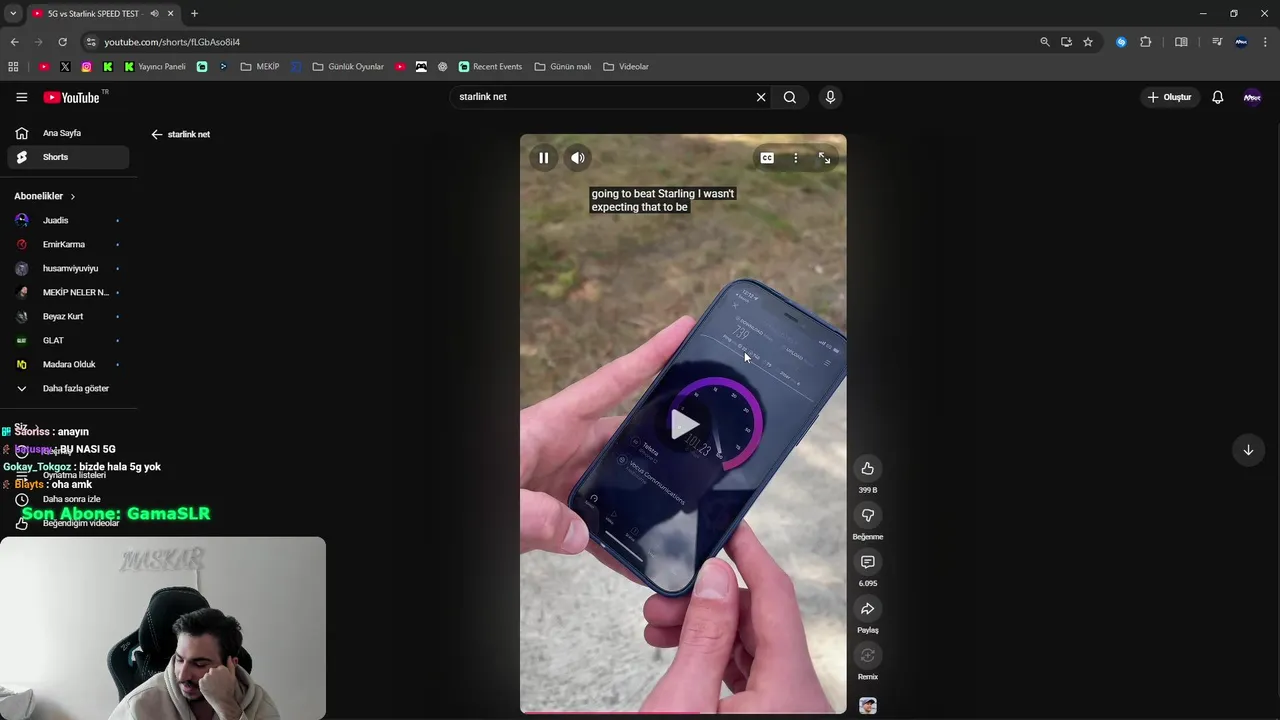This screenshot has width=1280, height=720.
Task: Open the bookmarks apps grid icon
Action: tap(13, 67)
